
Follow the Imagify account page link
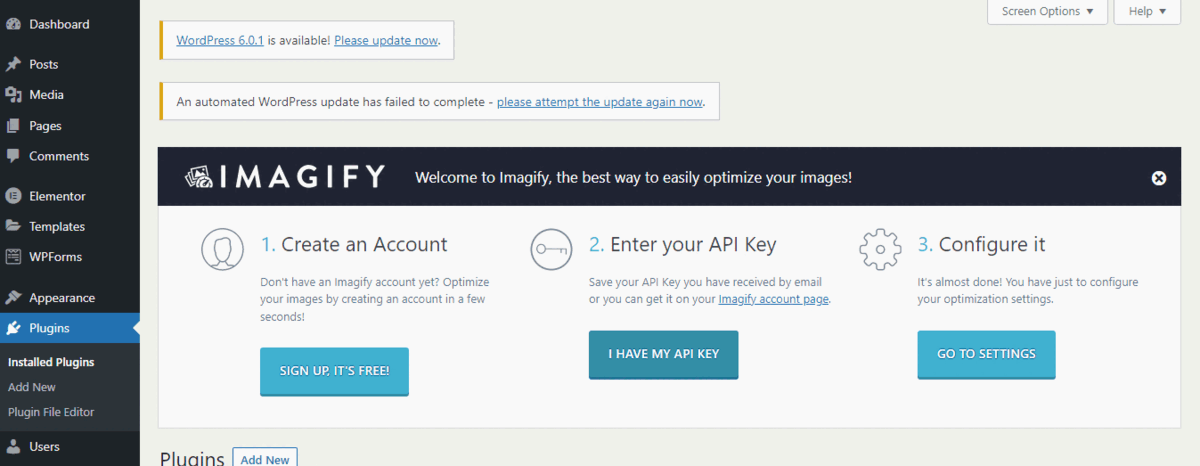pyautogui.click(x=774, y=299)
